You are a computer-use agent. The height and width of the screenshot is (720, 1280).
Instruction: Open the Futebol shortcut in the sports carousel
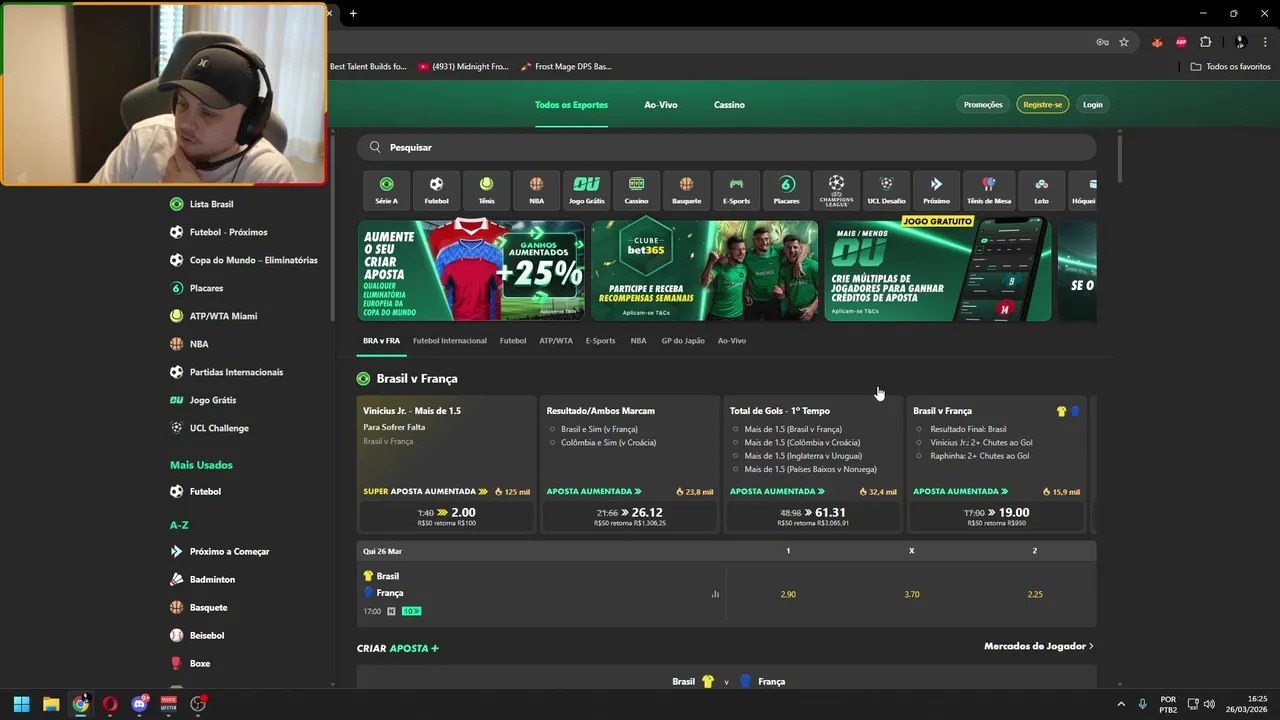436,190
